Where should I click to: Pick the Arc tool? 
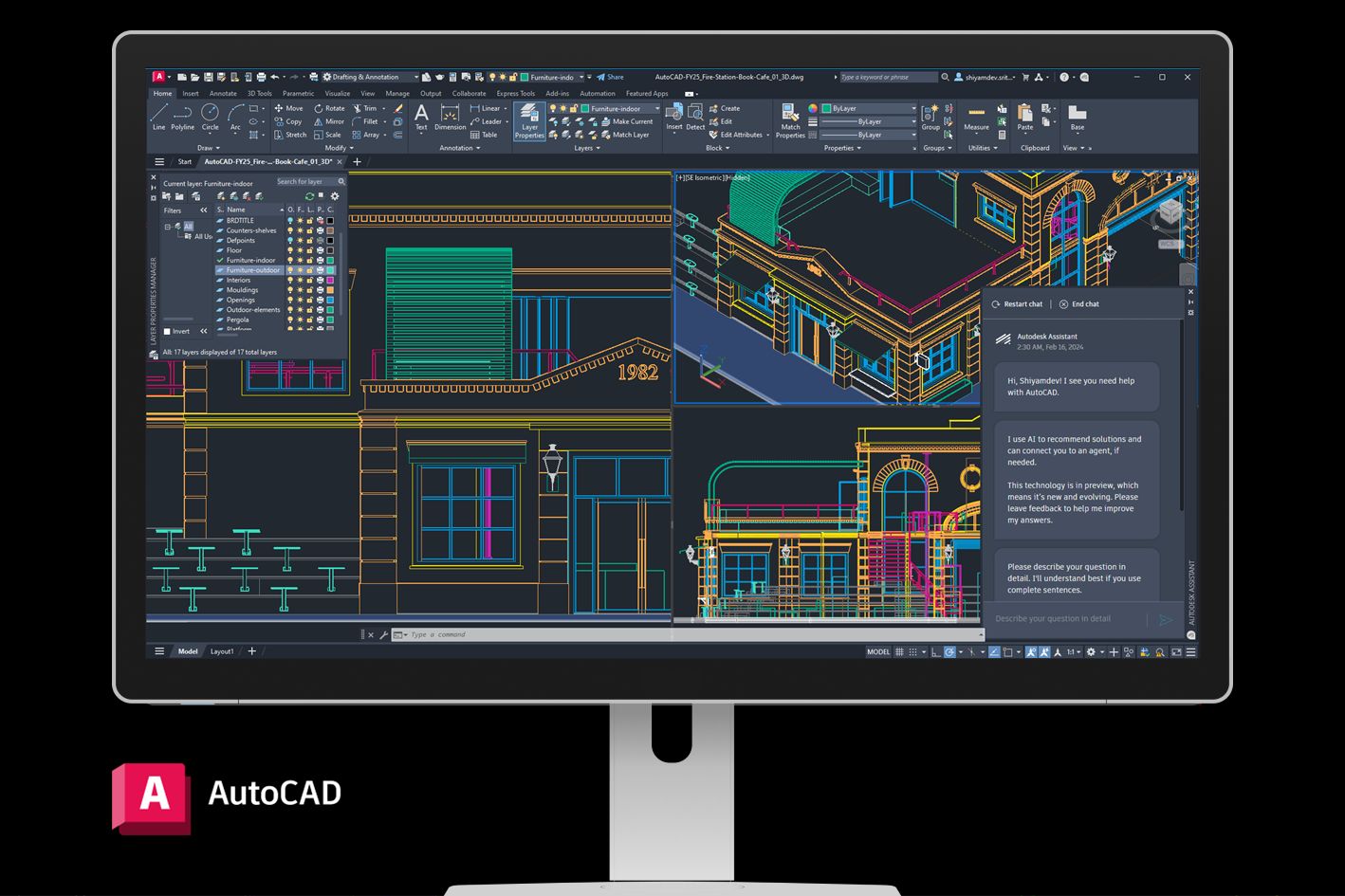[235, 117]
